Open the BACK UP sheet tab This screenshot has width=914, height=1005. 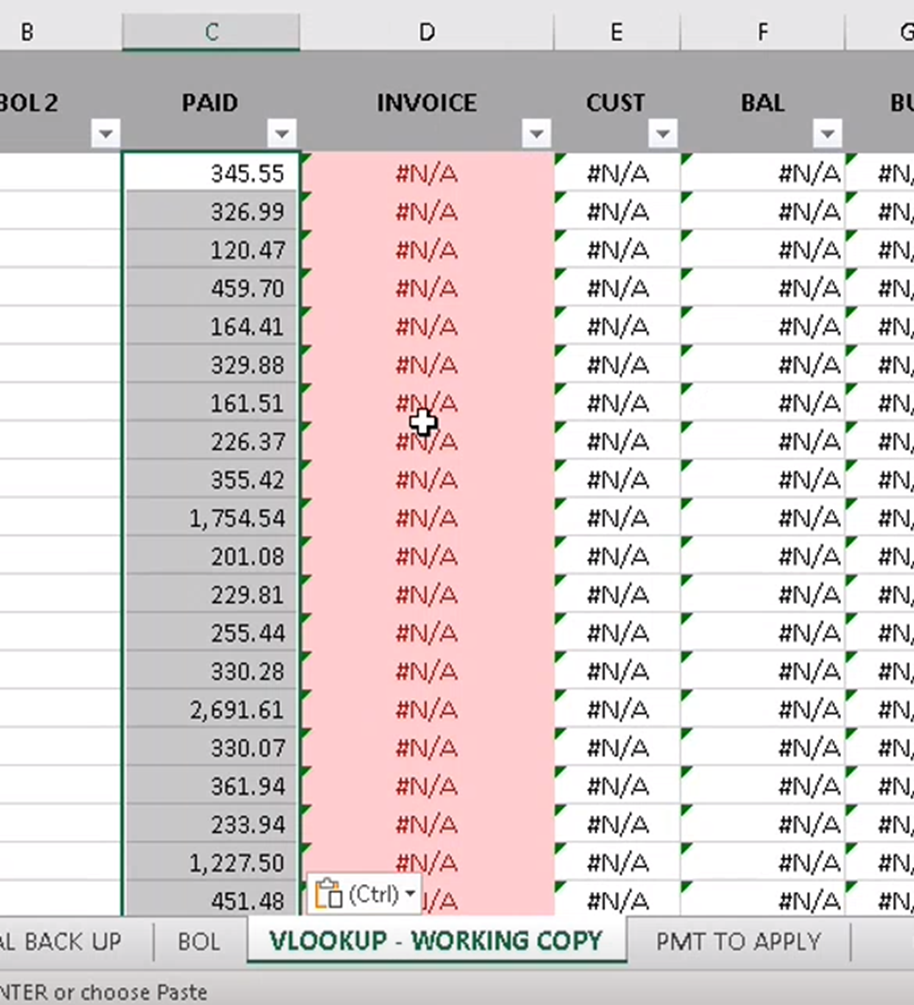point(61,942)
